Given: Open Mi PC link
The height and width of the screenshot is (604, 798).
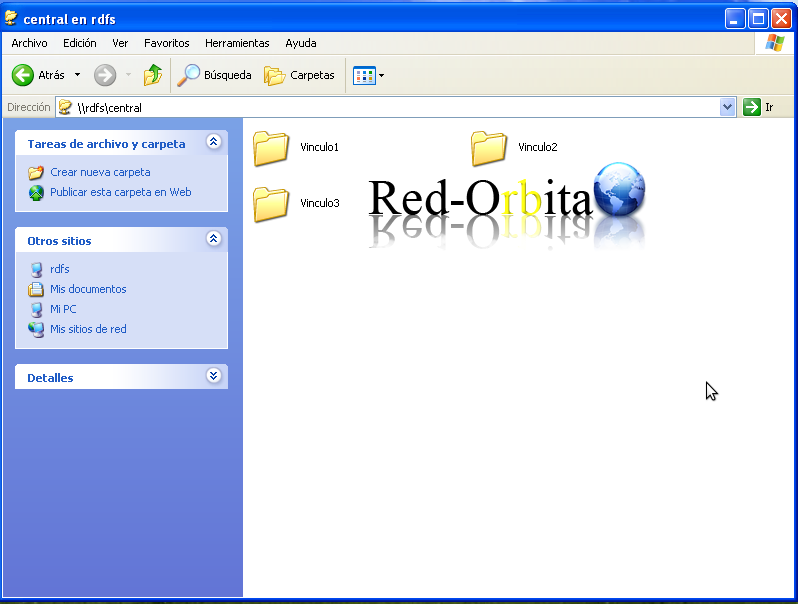Looking at the screenshot, I should point(63,309).
